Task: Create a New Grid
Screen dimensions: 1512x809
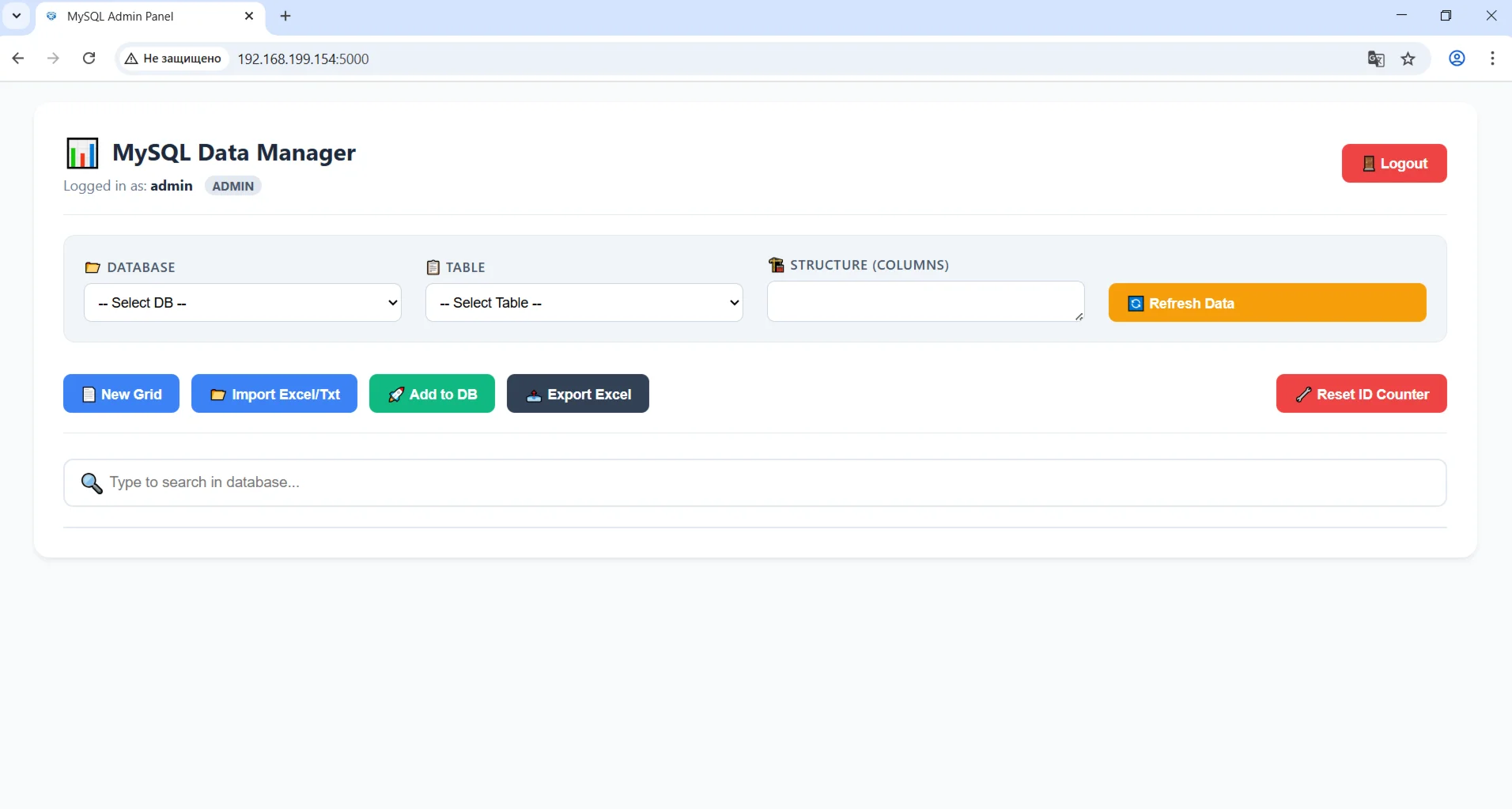Action: click(121, 394)
